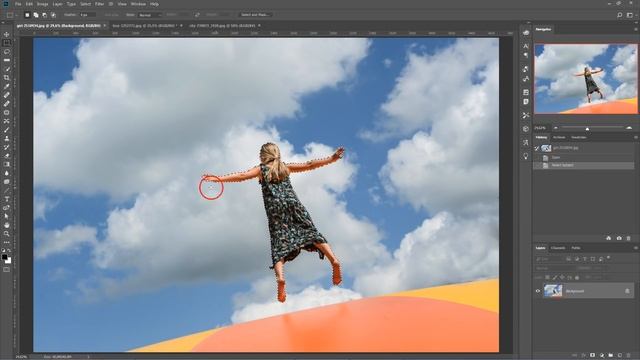Enable Intersect with selection mode

(53, 15)
